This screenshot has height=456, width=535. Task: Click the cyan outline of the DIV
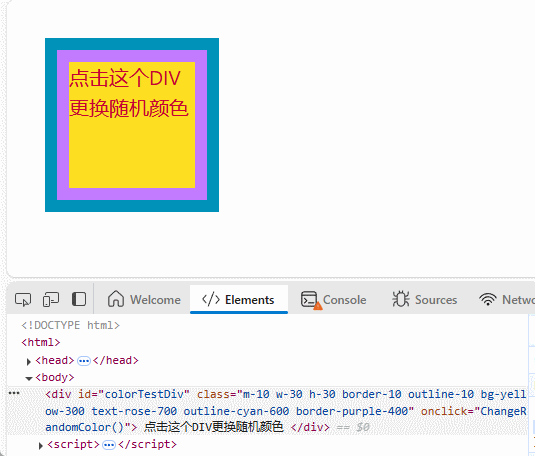pos(132,44)
